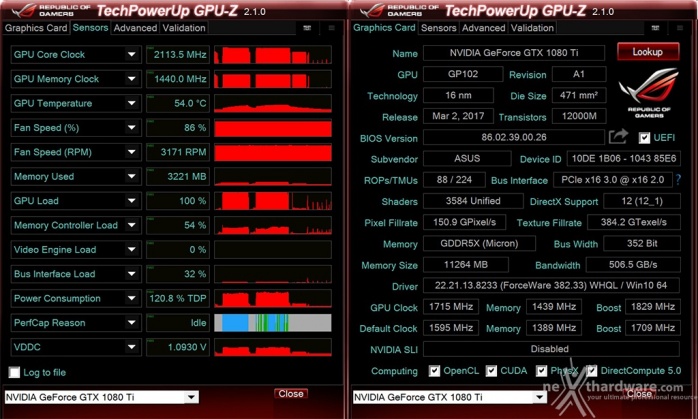Toggle the DirectCompute 5.0 checkbox
698x419 pixels.
(592, 370)
